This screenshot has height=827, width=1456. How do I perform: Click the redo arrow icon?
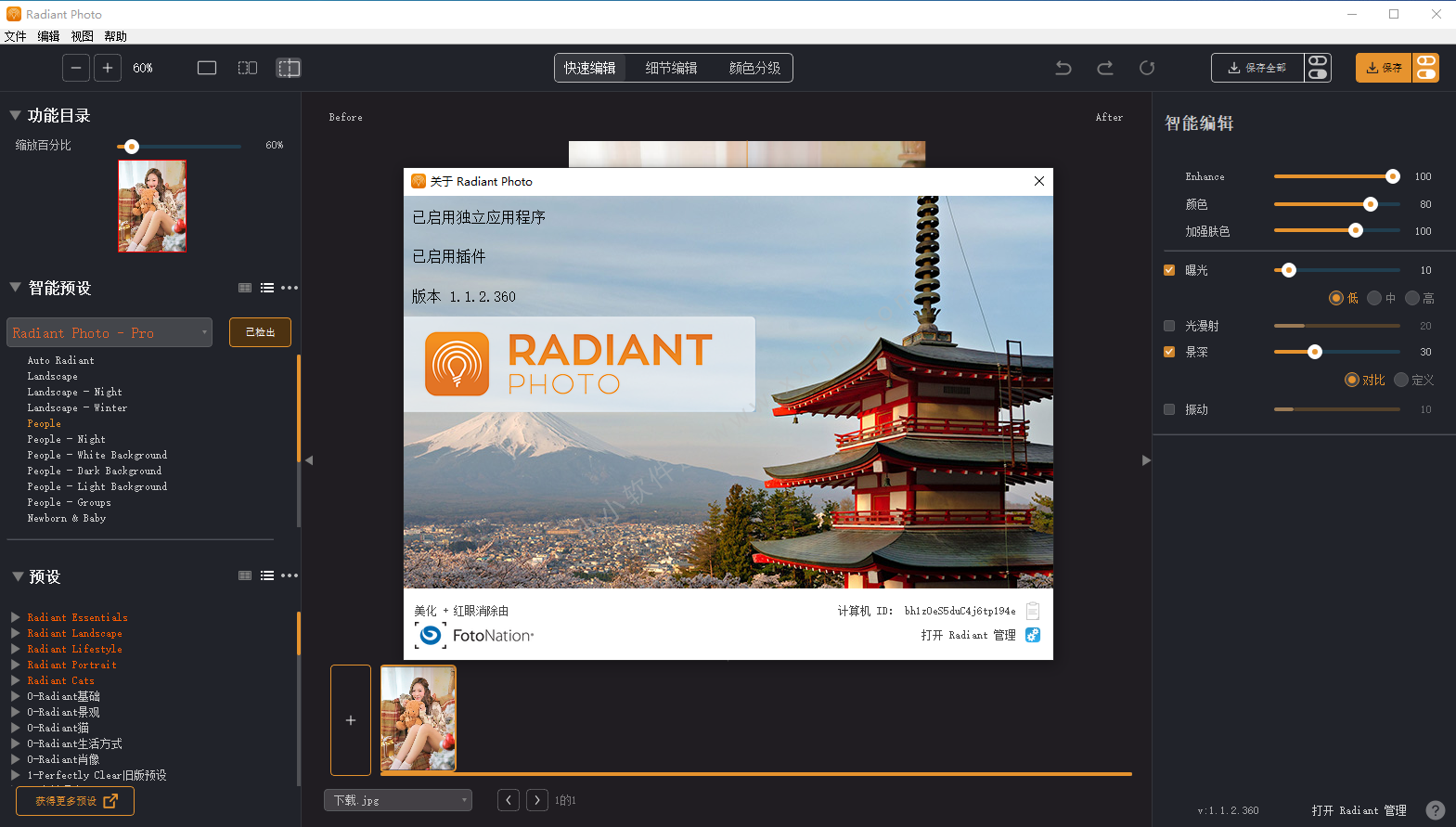(1105, 68)
